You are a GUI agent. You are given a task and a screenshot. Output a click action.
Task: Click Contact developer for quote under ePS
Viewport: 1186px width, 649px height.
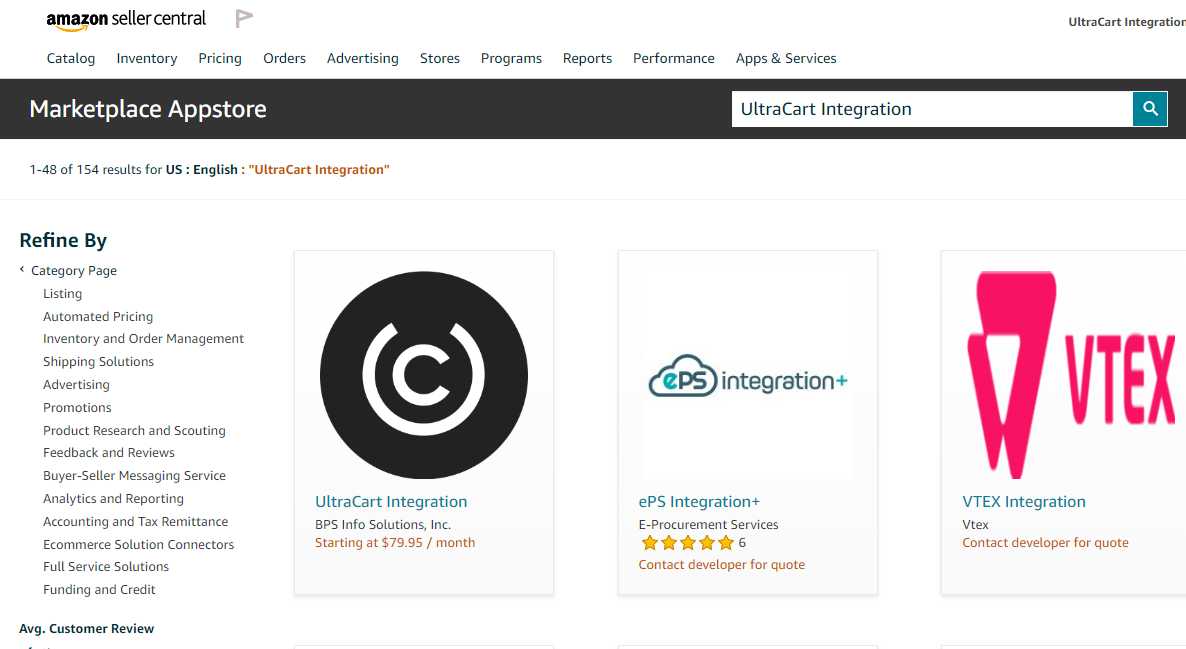click(722, 564)
